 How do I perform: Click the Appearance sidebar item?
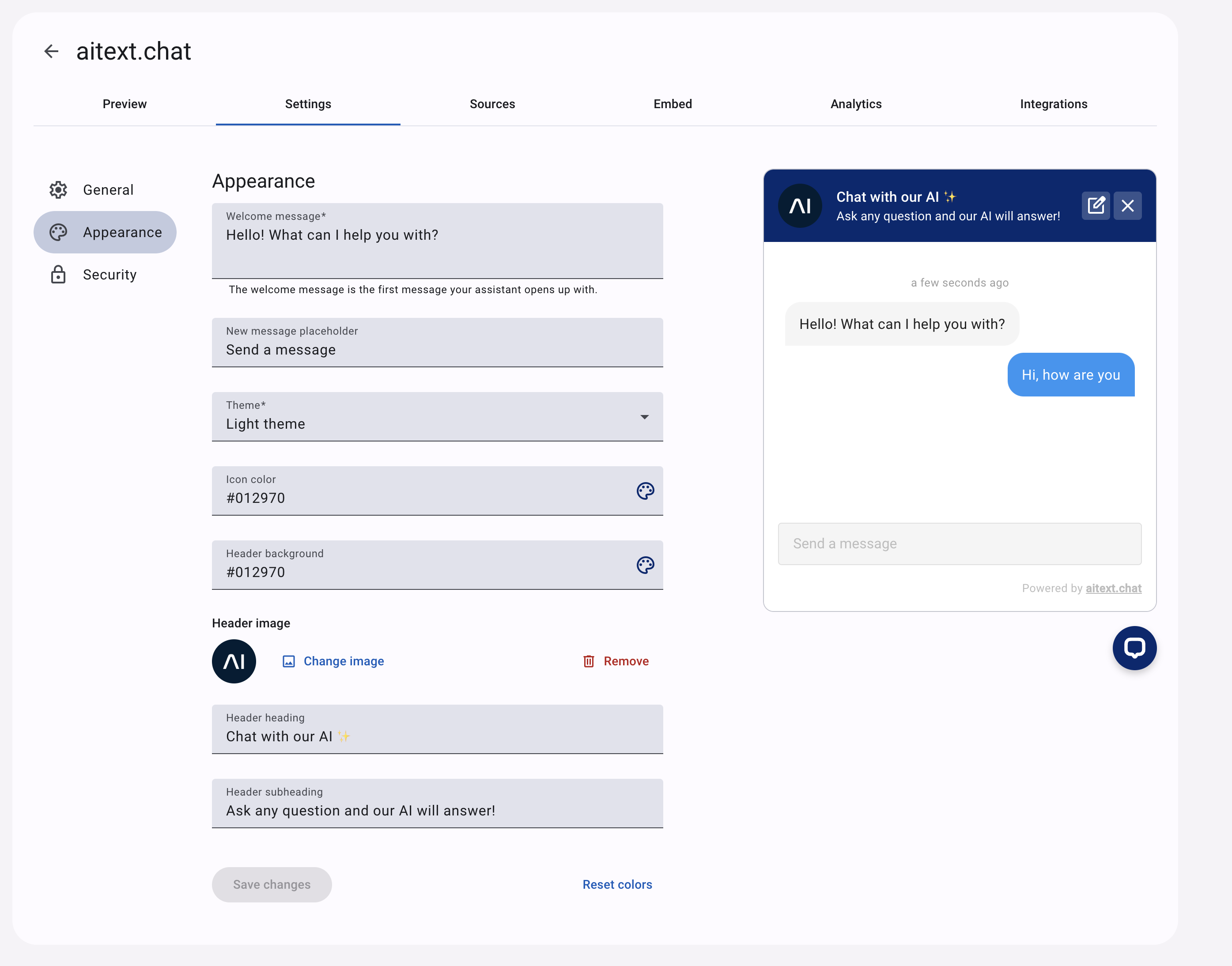[106, 232]
